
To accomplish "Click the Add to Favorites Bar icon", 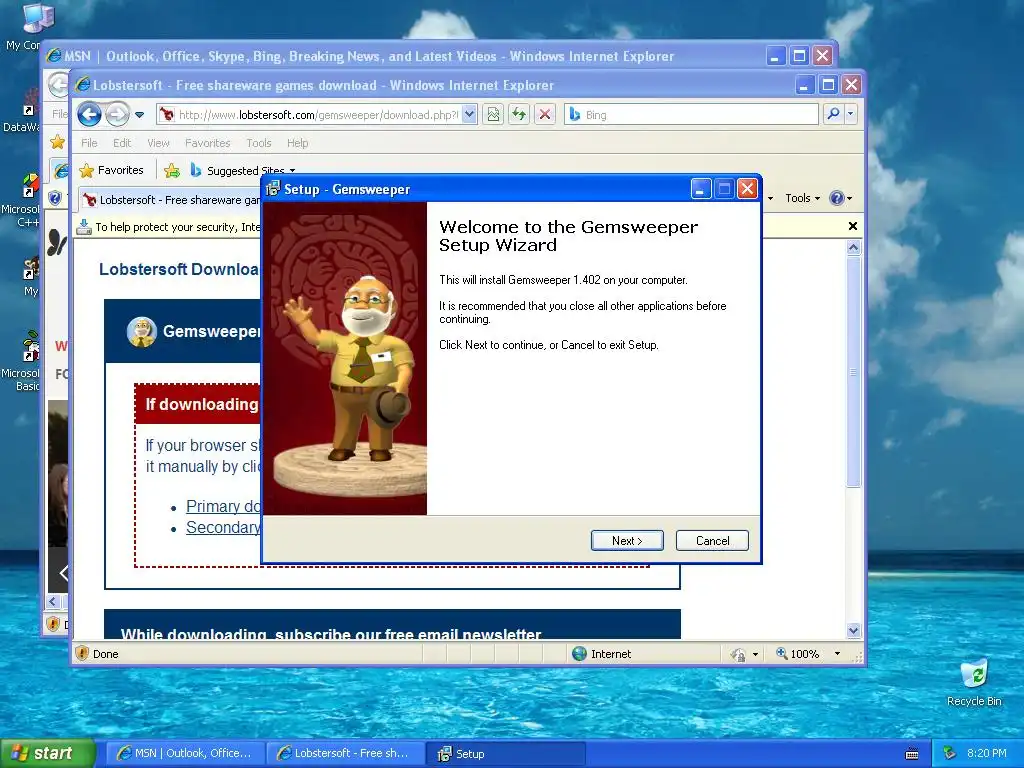I will coord(172,171).
